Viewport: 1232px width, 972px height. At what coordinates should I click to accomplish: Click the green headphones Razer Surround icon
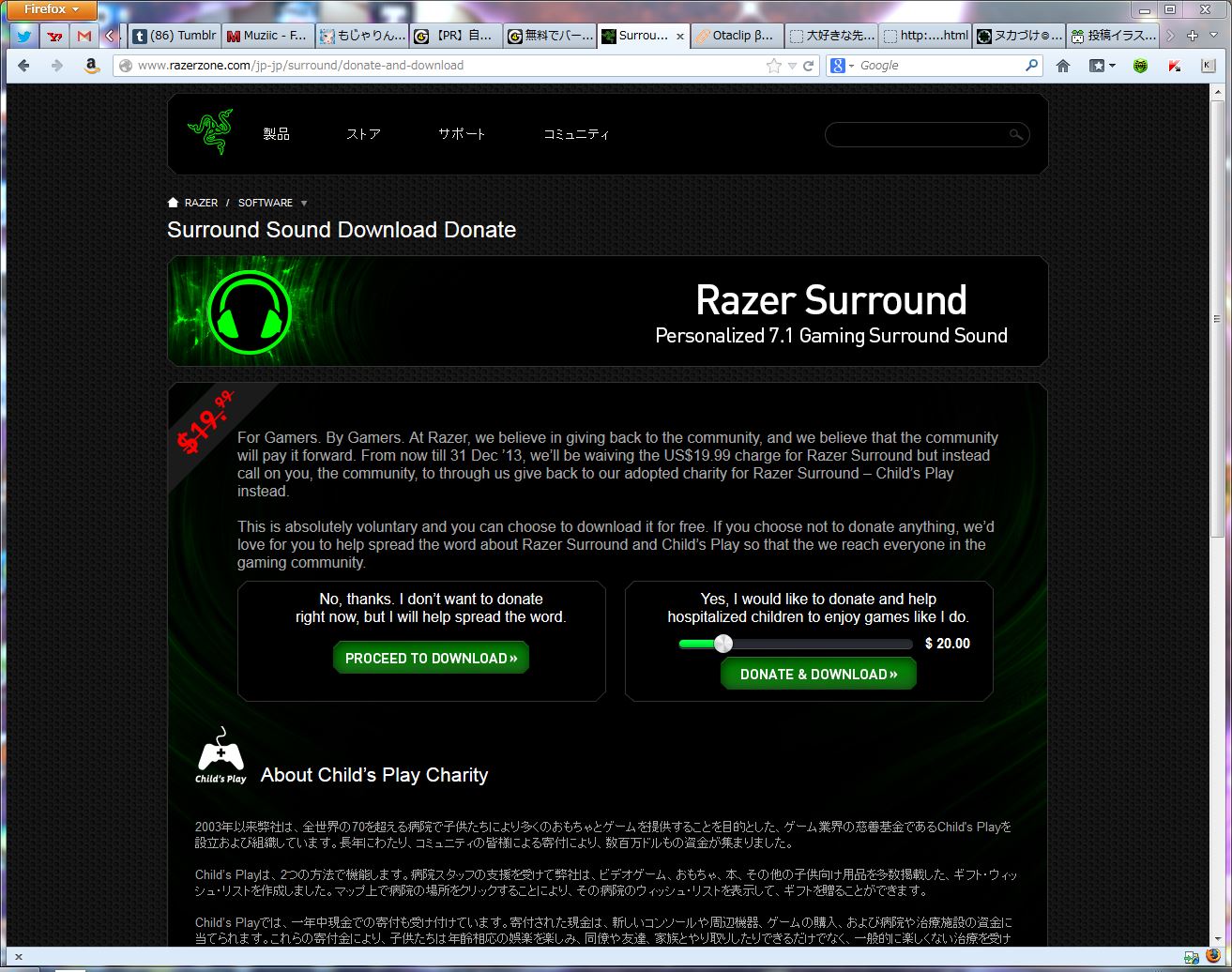pos(250,311)
